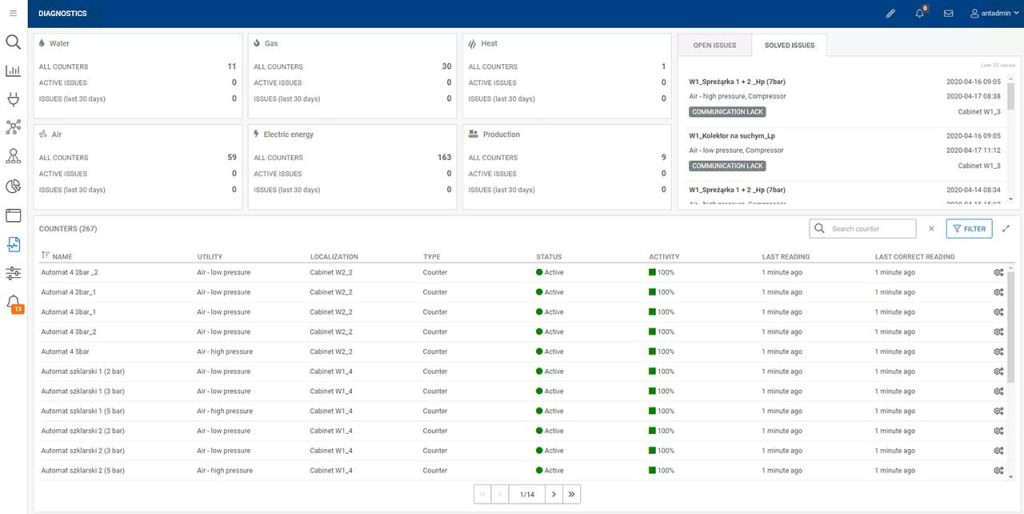1024x514 pixels.
Task: Open settings gear for Automat szklarski 1 (5 bar)
Action: [999, 411]
